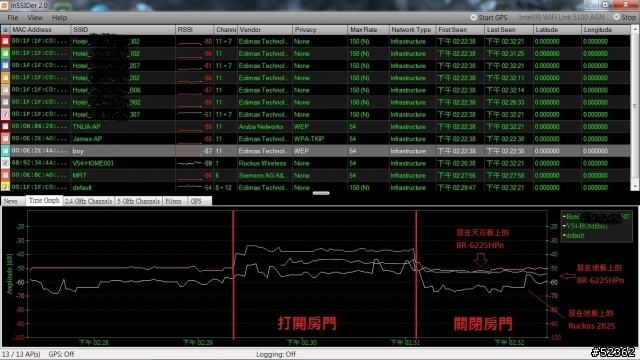Open the File menu

tap(13, 18)
